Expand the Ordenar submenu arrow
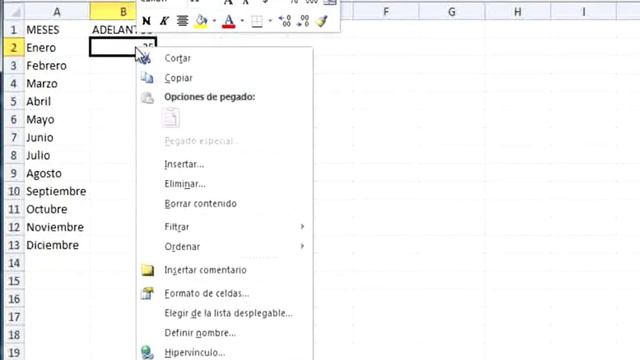 [302, 246]
